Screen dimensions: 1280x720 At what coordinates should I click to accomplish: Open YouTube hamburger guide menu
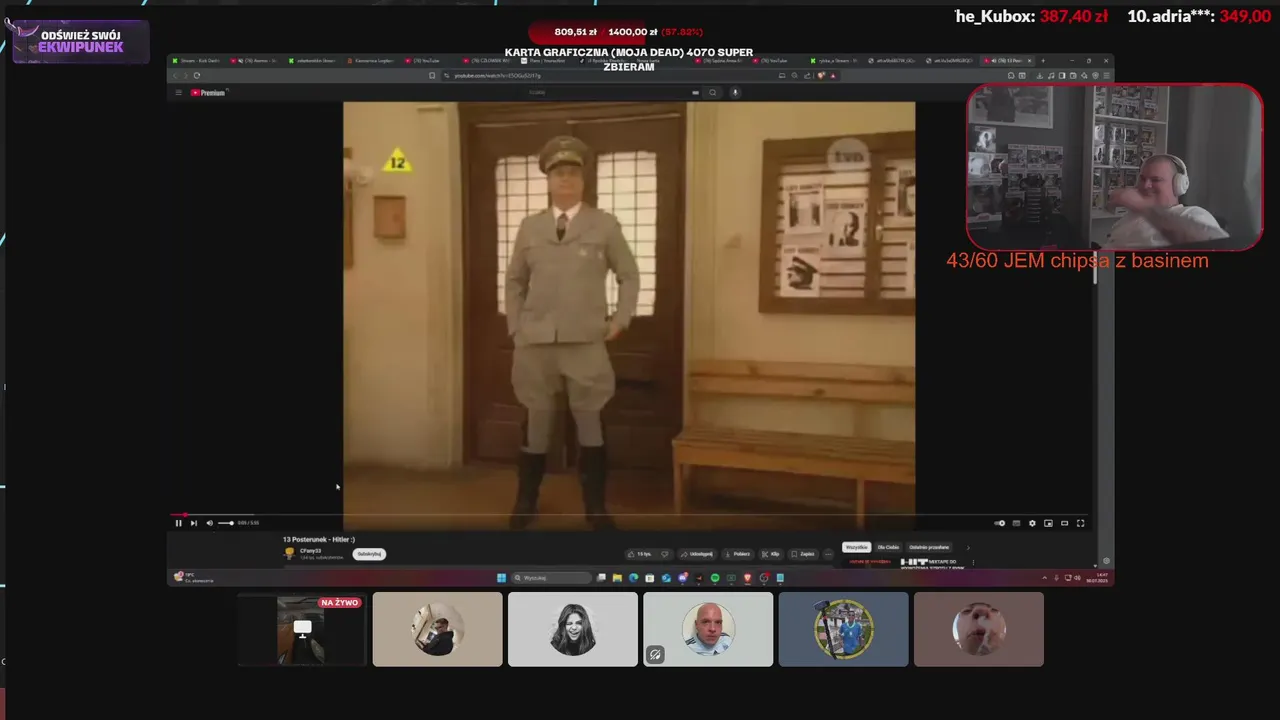coord(179,92)
